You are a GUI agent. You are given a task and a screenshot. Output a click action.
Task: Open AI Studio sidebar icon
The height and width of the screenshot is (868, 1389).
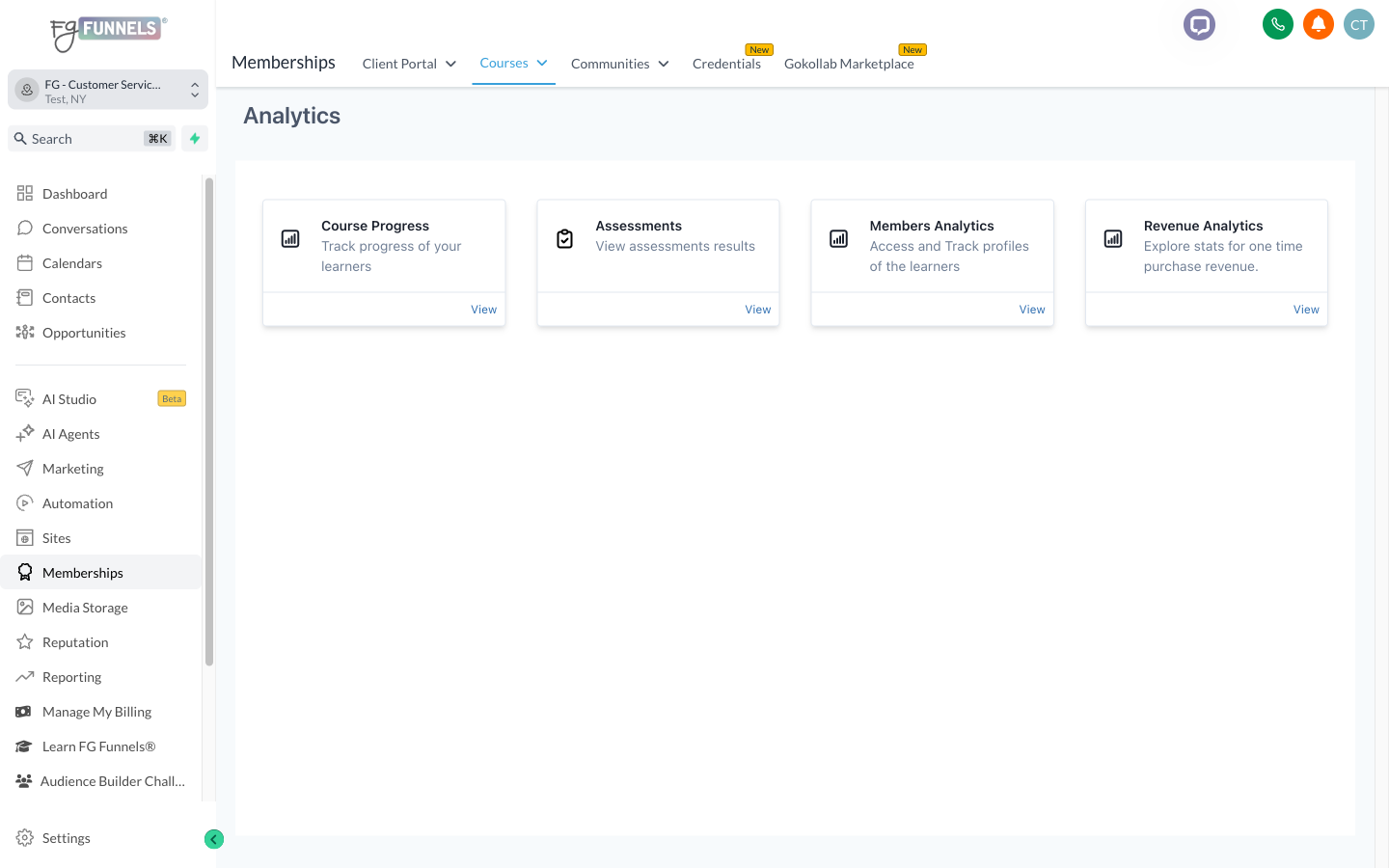[25, 399]
